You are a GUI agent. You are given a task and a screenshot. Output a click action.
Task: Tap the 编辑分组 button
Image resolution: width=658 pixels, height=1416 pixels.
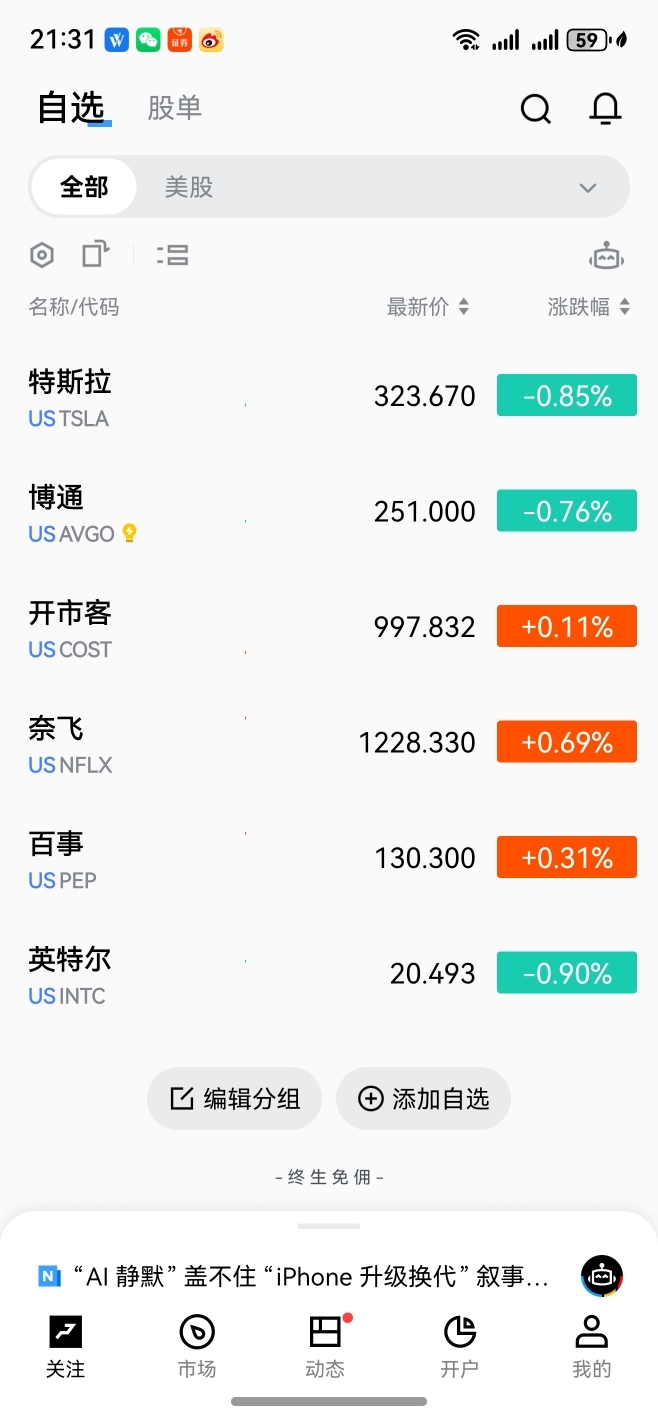235,1099
